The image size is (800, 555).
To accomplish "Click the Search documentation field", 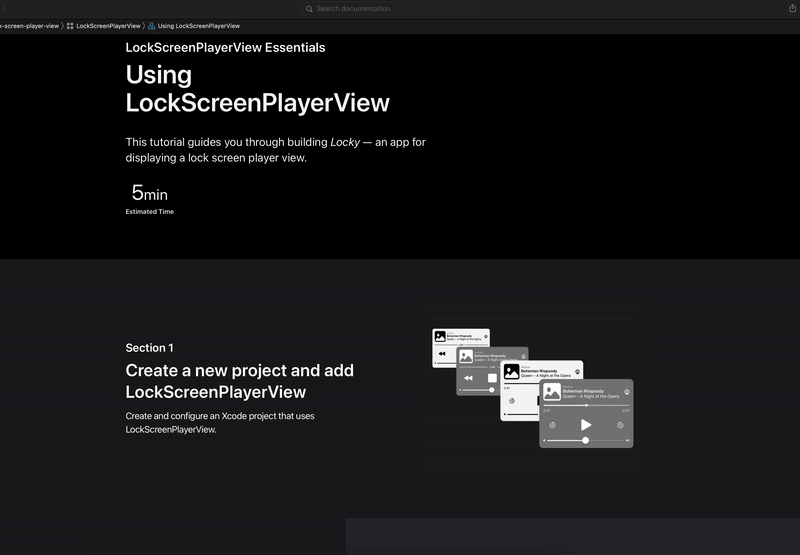I will [x=389, y=9].
